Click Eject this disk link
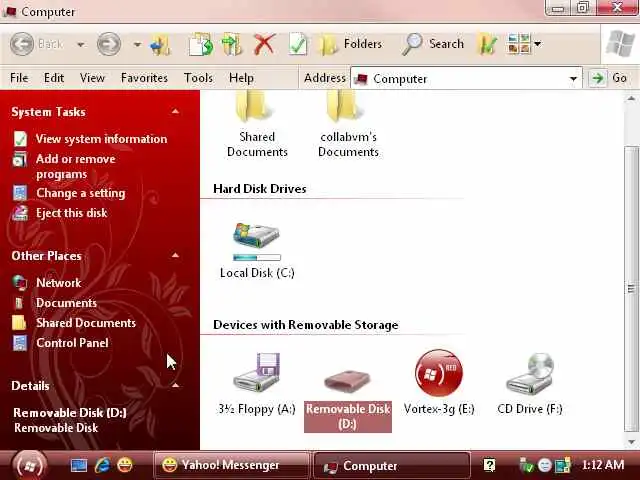 pos(71,213)
